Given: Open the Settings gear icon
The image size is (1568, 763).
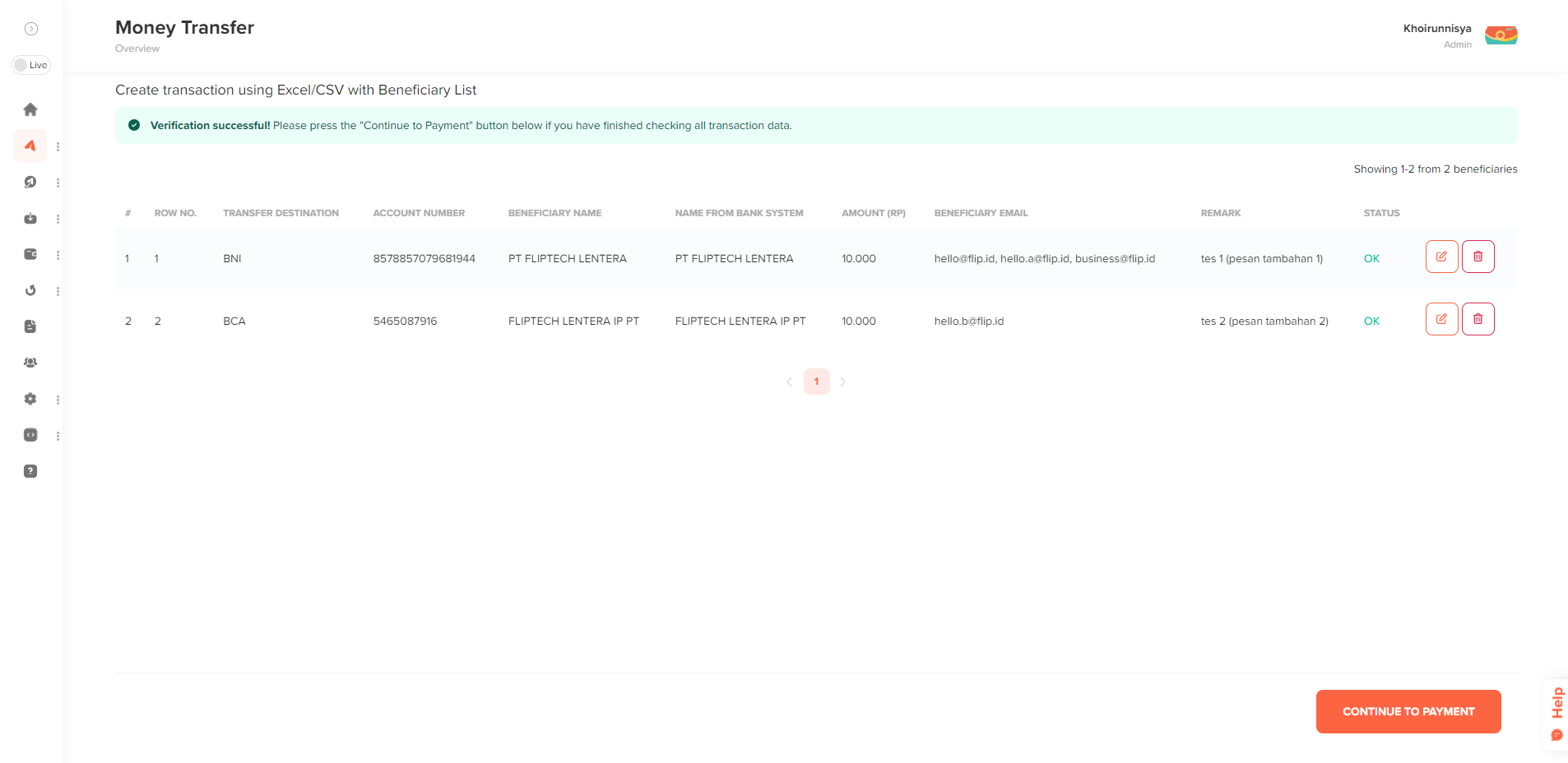Looking at the screenshot, I should (x=30, y=399).
